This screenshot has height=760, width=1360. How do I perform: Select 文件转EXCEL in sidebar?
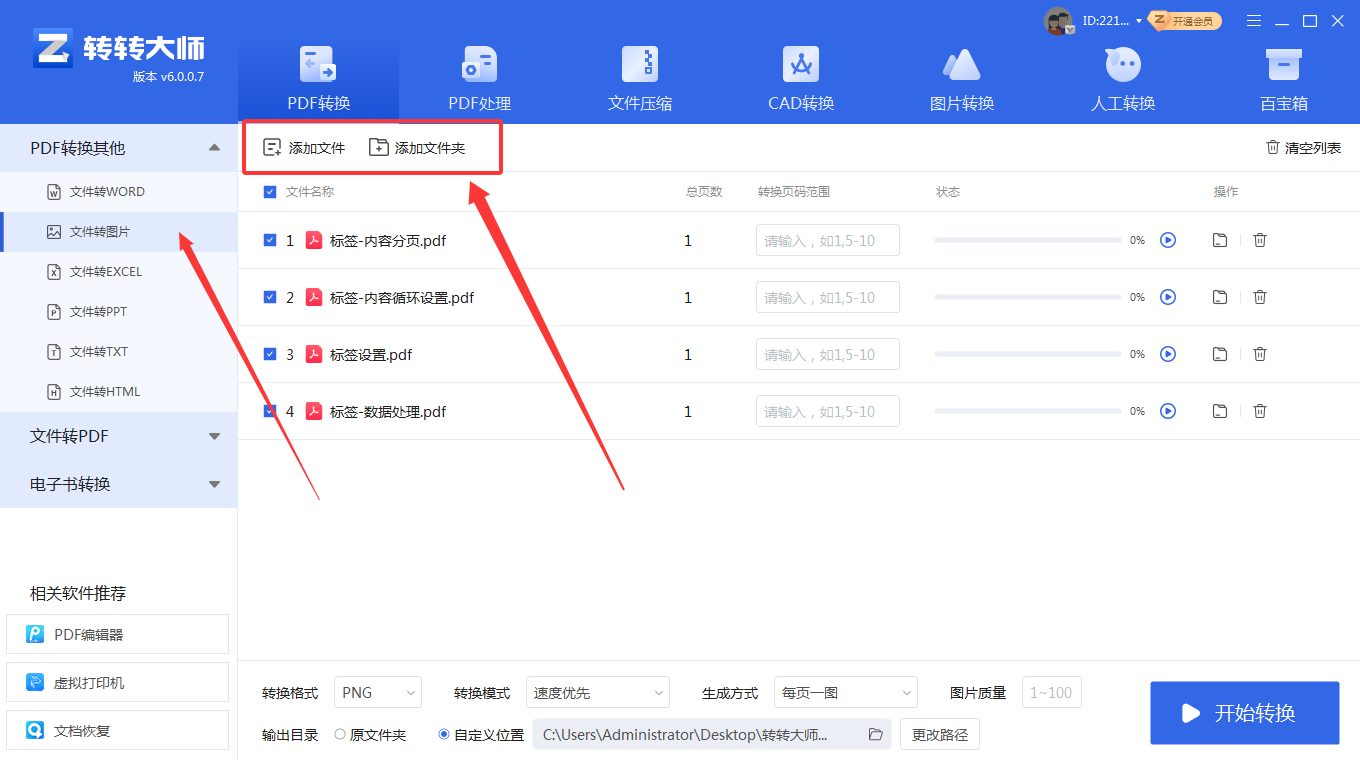pos(119,272)
